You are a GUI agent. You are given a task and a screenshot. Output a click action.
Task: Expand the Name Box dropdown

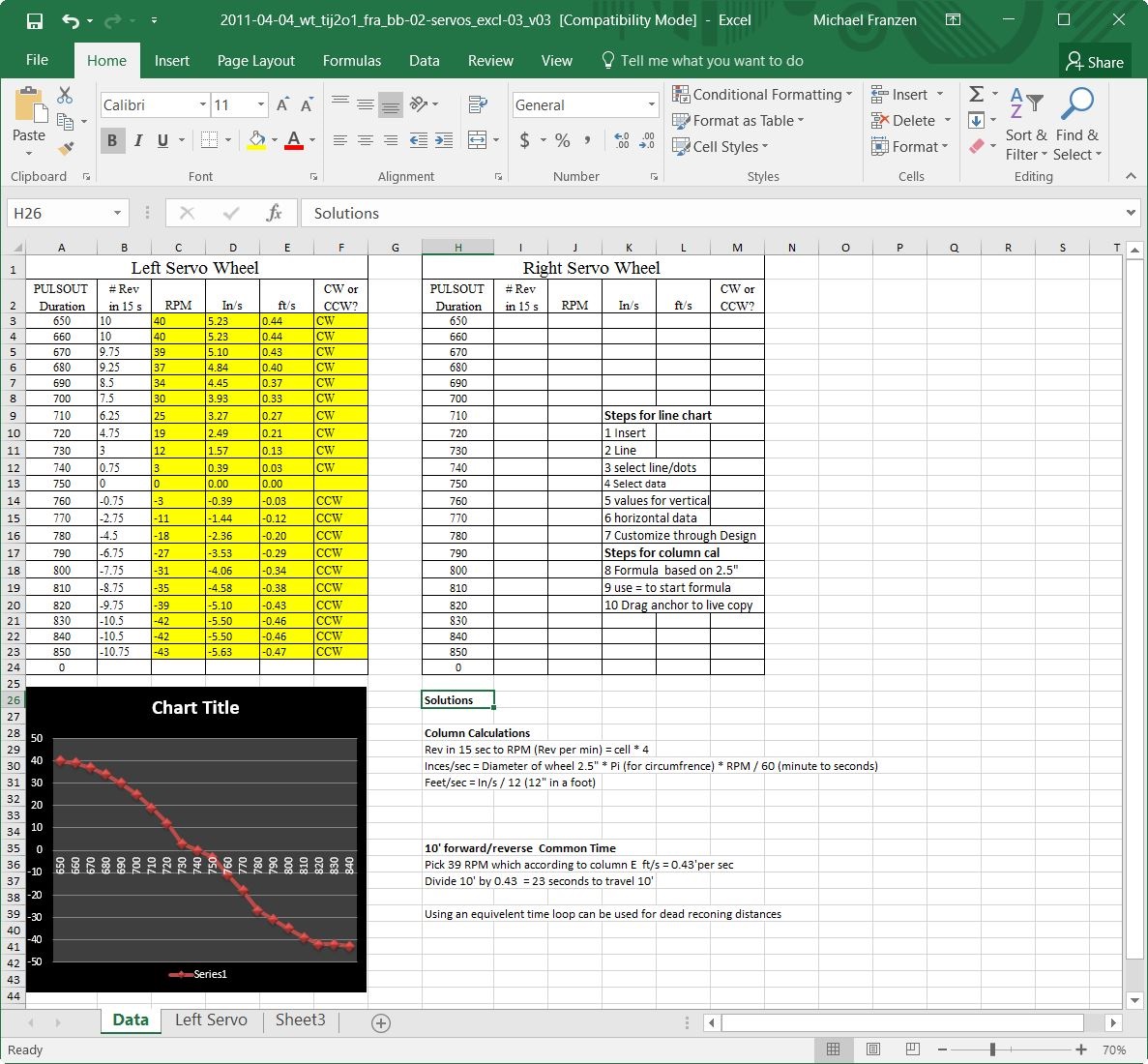[x=117, y=213]
